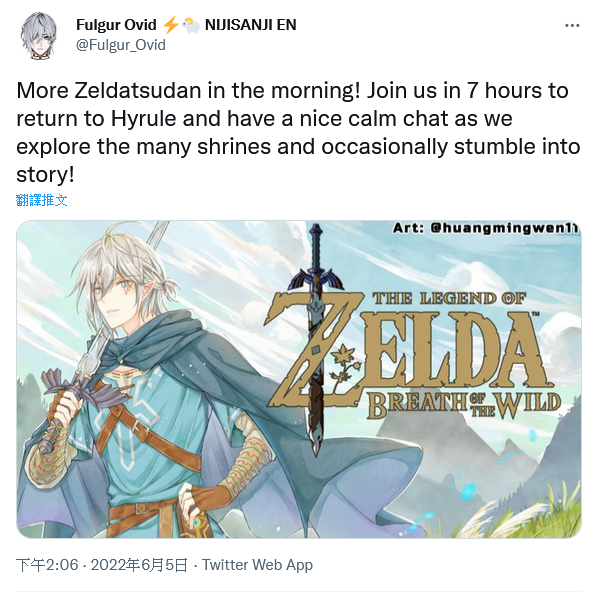Click the 2022年6月5日 date text

[139, 565]
